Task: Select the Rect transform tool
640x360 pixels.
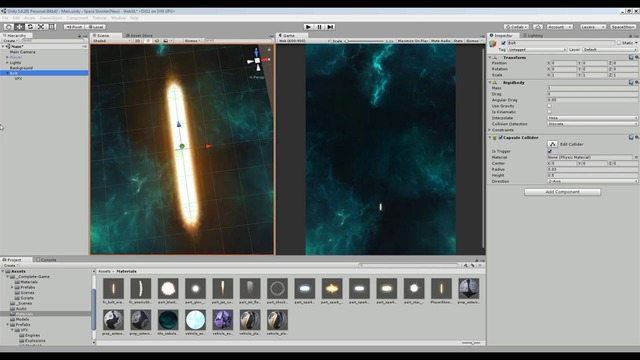Action: coord(52,27)
